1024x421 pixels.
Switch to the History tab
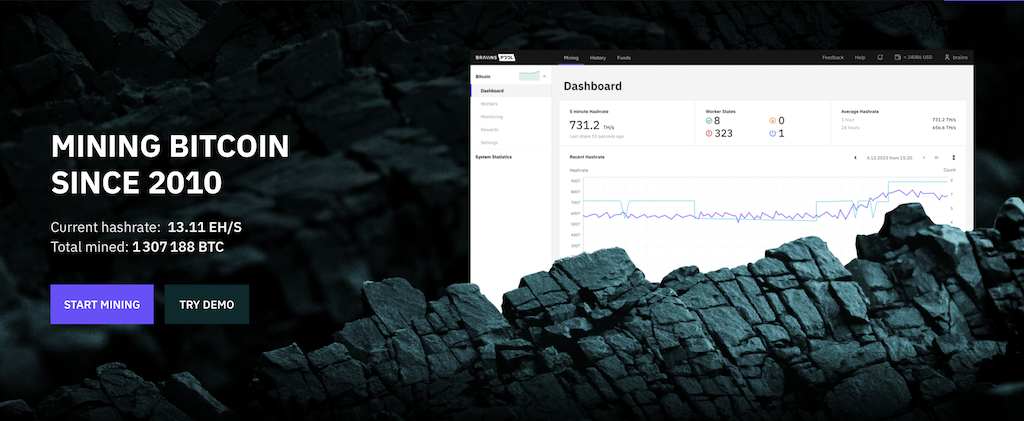(x=597, y=58)
